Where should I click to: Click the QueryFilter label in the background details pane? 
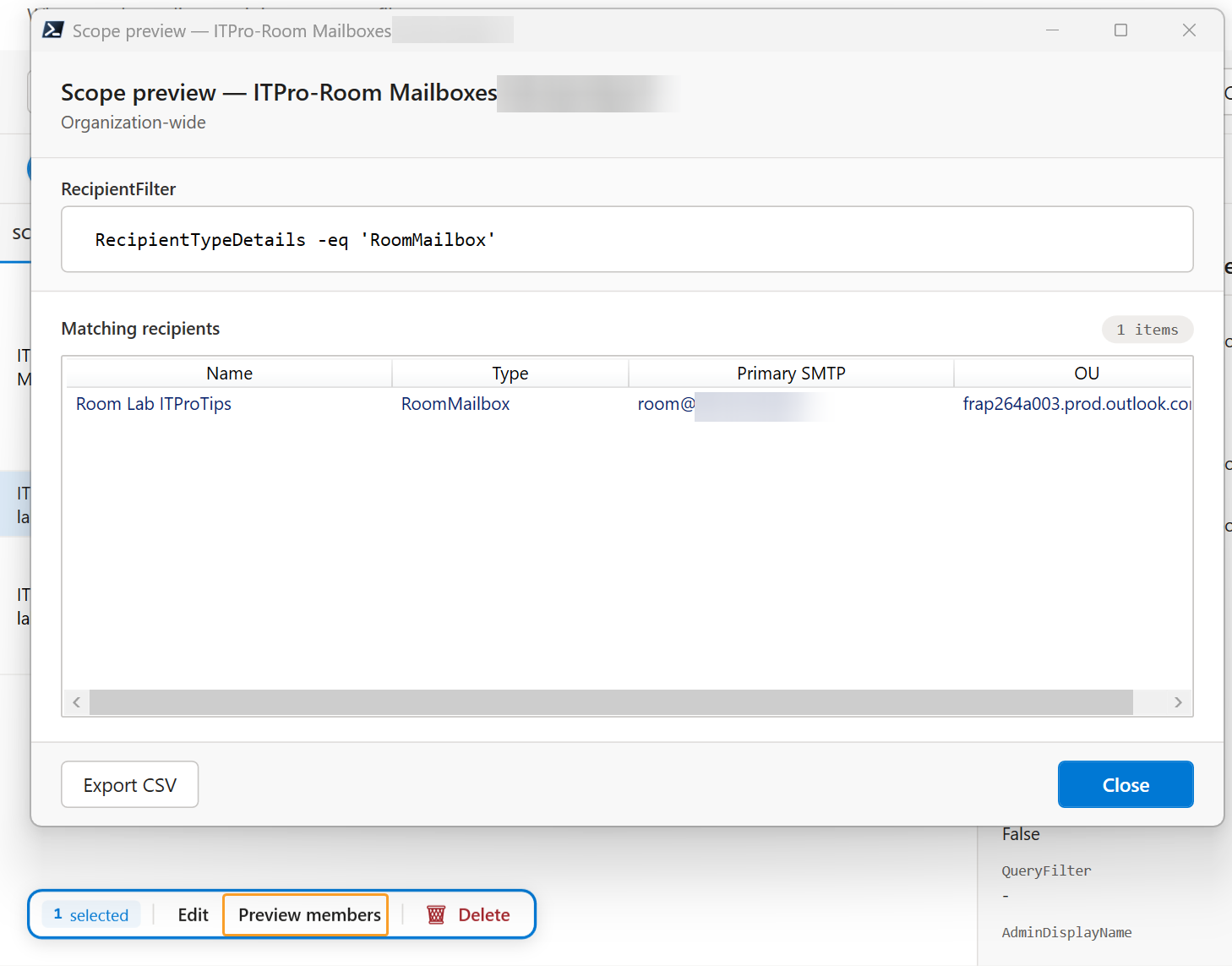(x=1046, y=870)
